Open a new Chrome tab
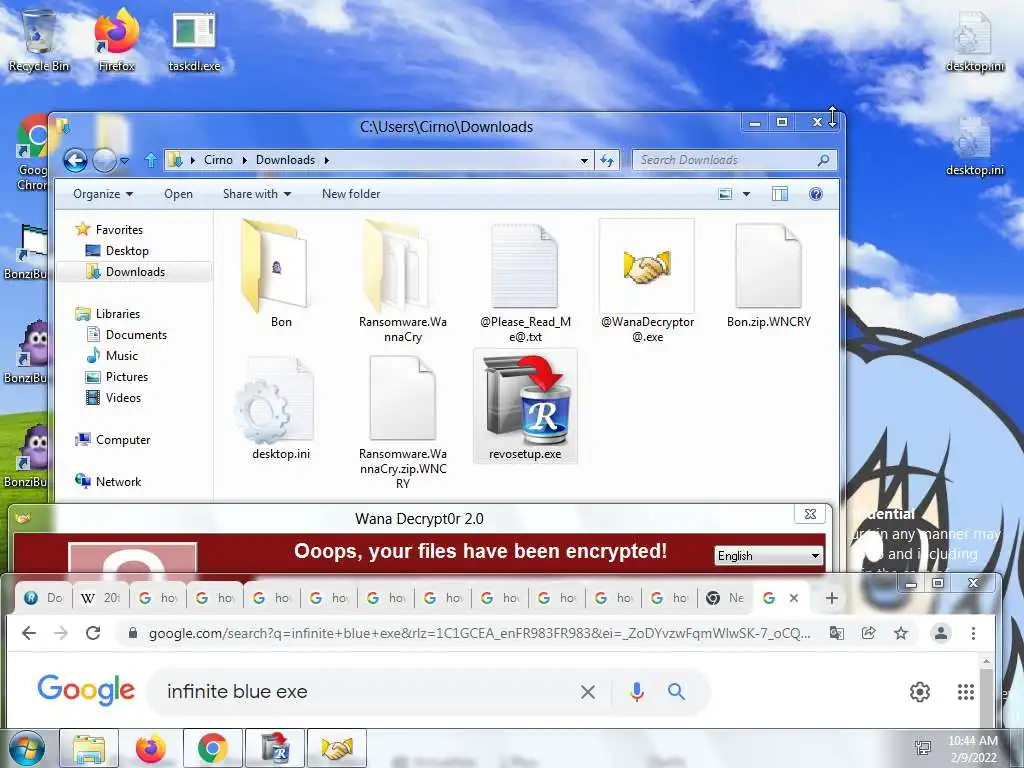Viewport: 1024px width, 768px height. coord(831,598)
